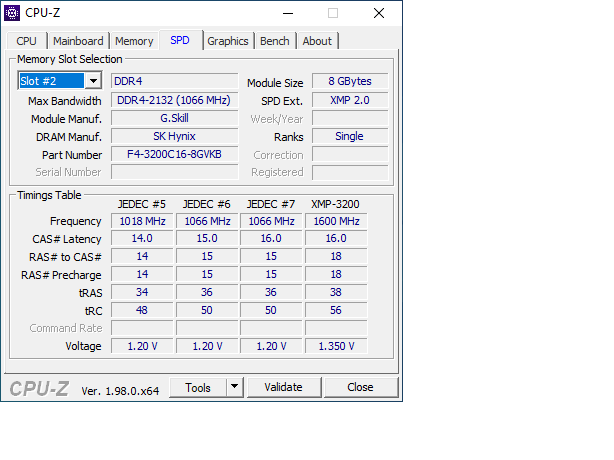Click the empty Week/Year field
Viewport: 614px width, 460px height.
point(350,118)
